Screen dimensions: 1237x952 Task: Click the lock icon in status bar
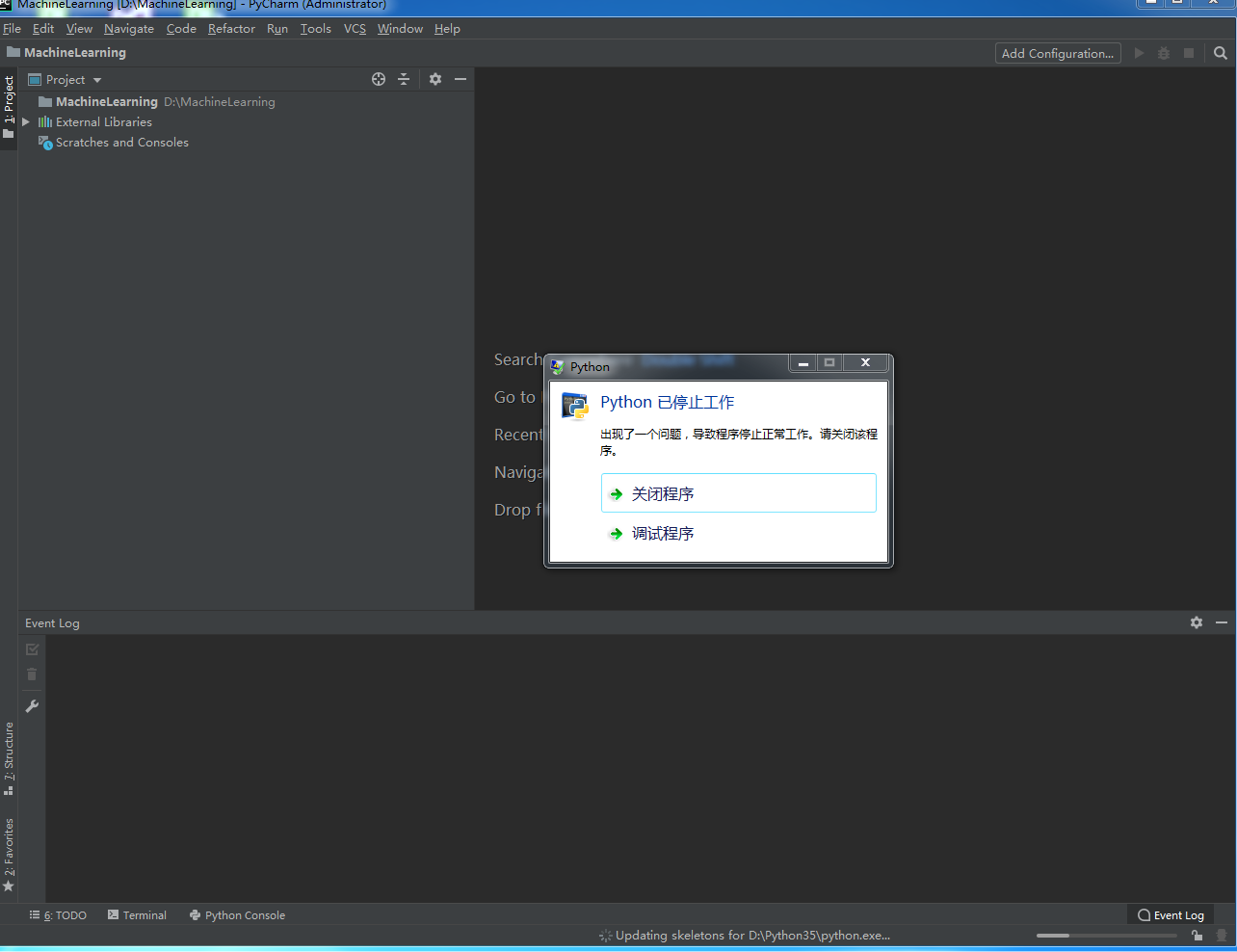[x=1197, y=936]
